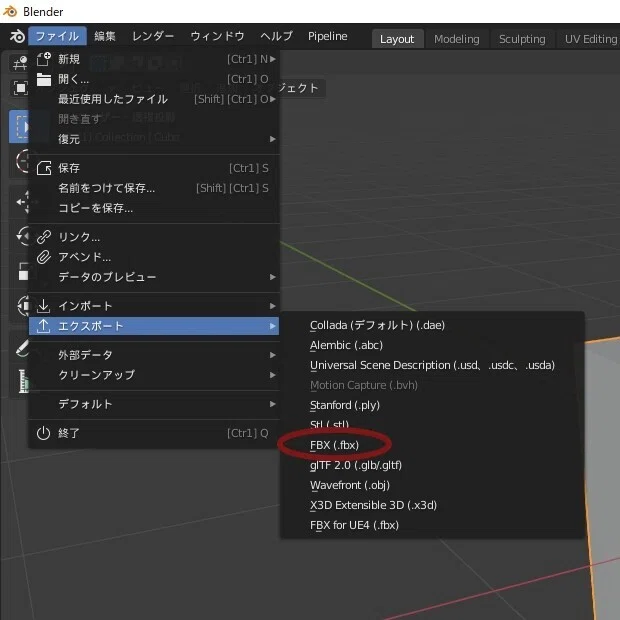Switch to the UV Editing workspace tab
The width and height of the screenshot is (620, 620).
tap(590, 39)
